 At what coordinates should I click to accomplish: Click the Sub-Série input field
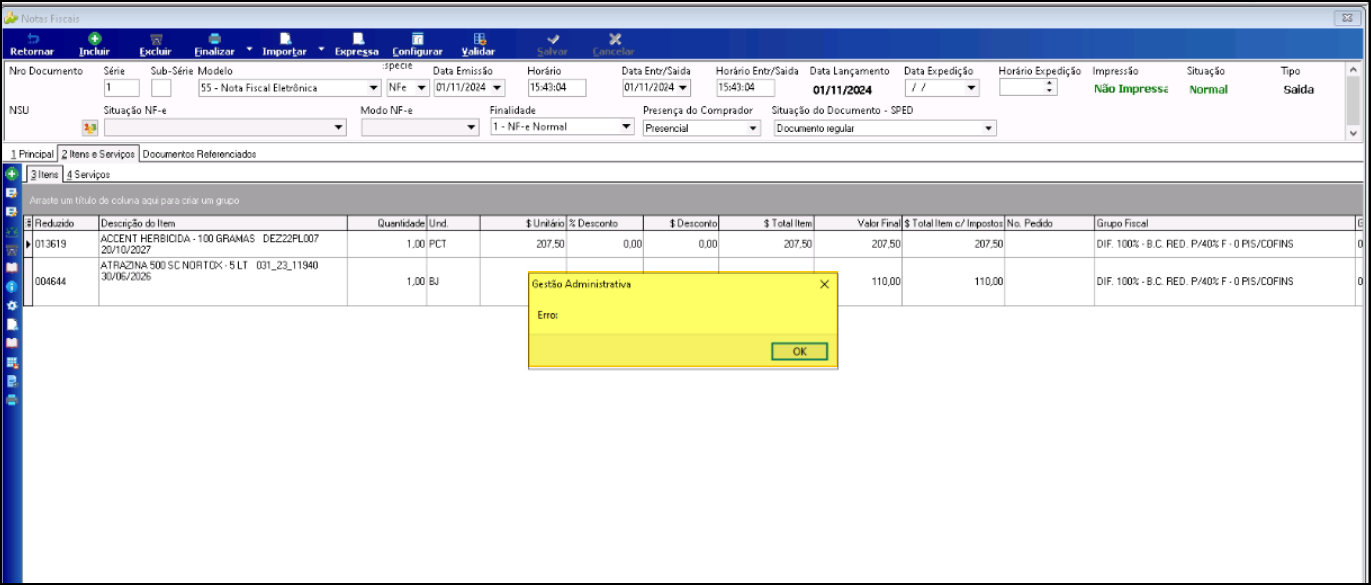tap(161, 88)
